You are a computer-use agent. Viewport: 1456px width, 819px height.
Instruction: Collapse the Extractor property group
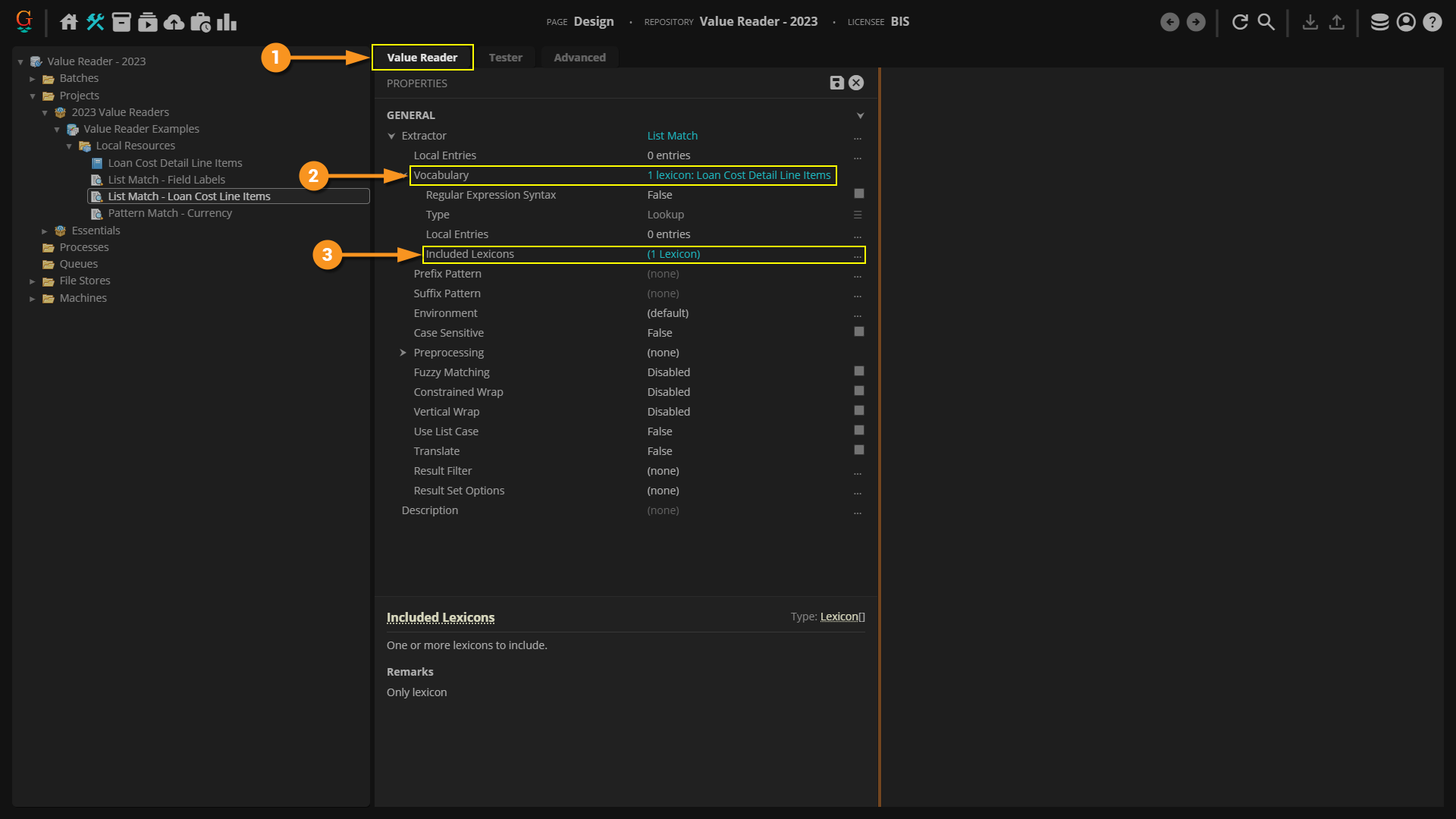coord(391,136)
